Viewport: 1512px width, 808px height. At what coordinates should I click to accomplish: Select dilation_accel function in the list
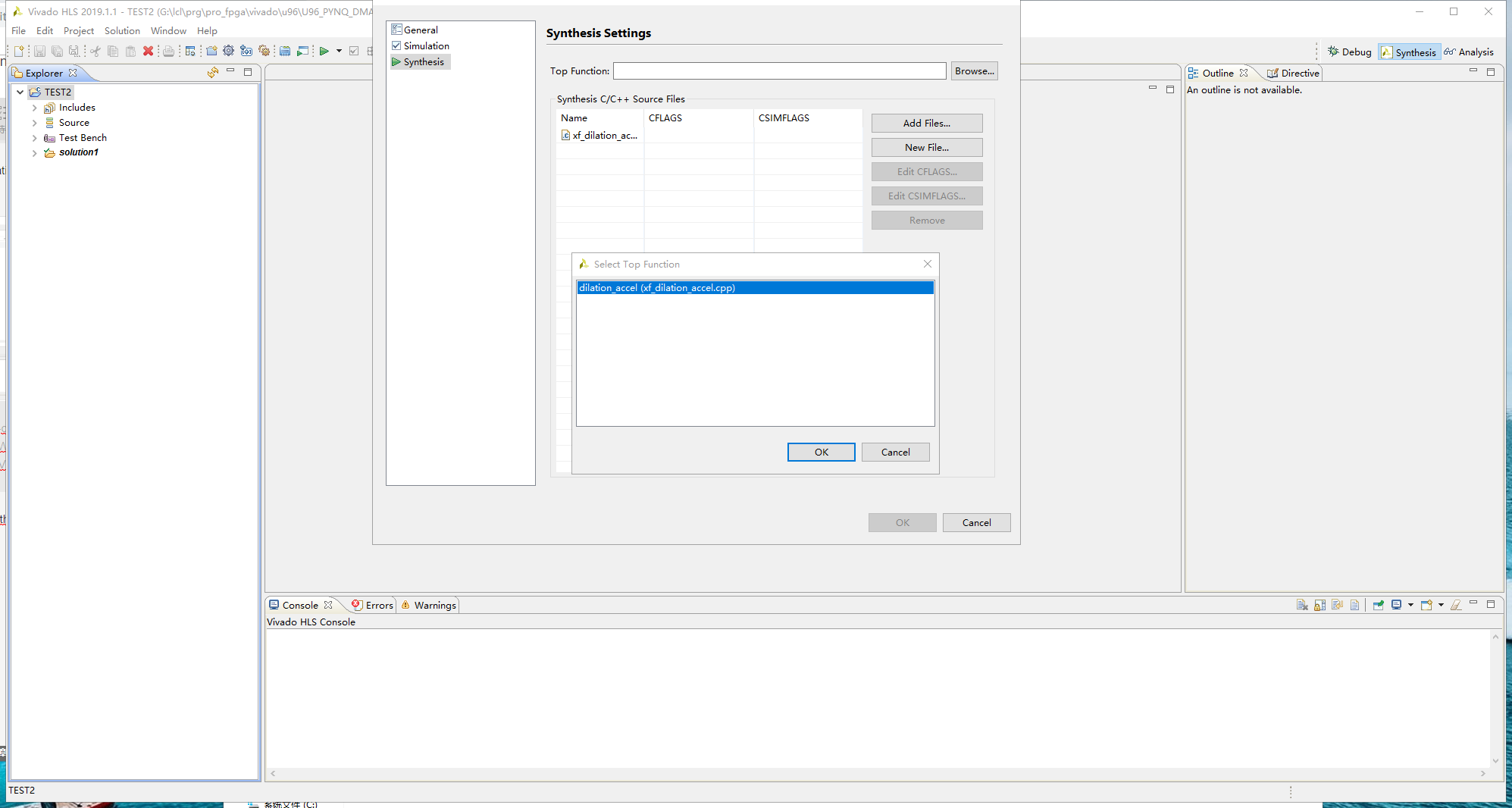click(755, 287)
